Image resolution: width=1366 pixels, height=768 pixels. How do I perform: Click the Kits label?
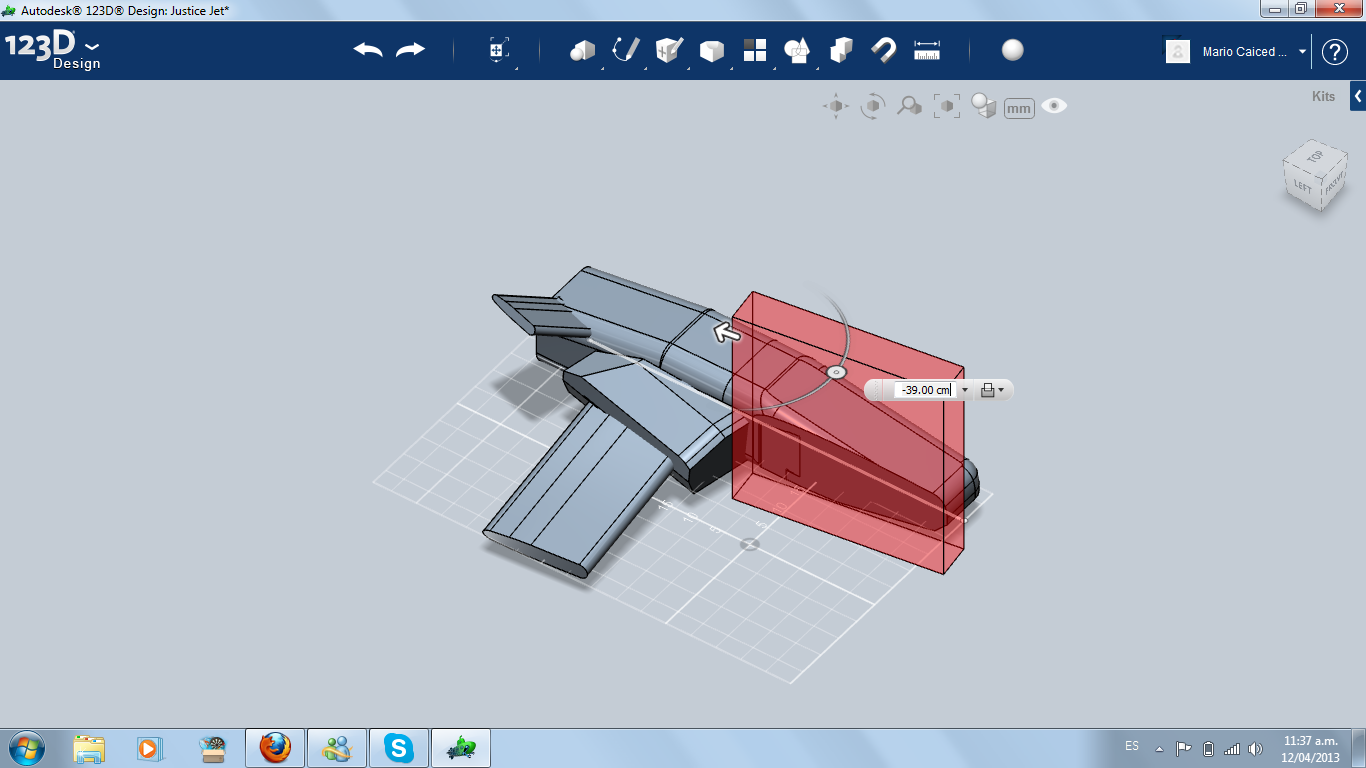coord(1323,97)
